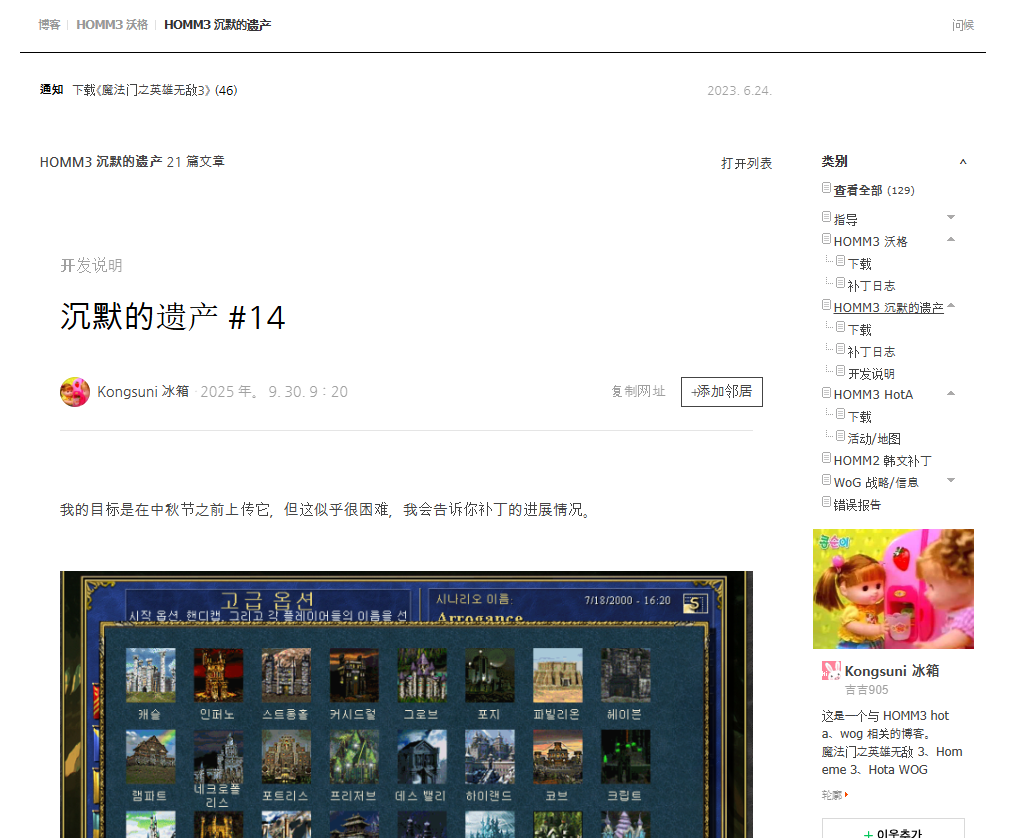Expand the WoG 战略/信息 category arrow

point(951,481)
